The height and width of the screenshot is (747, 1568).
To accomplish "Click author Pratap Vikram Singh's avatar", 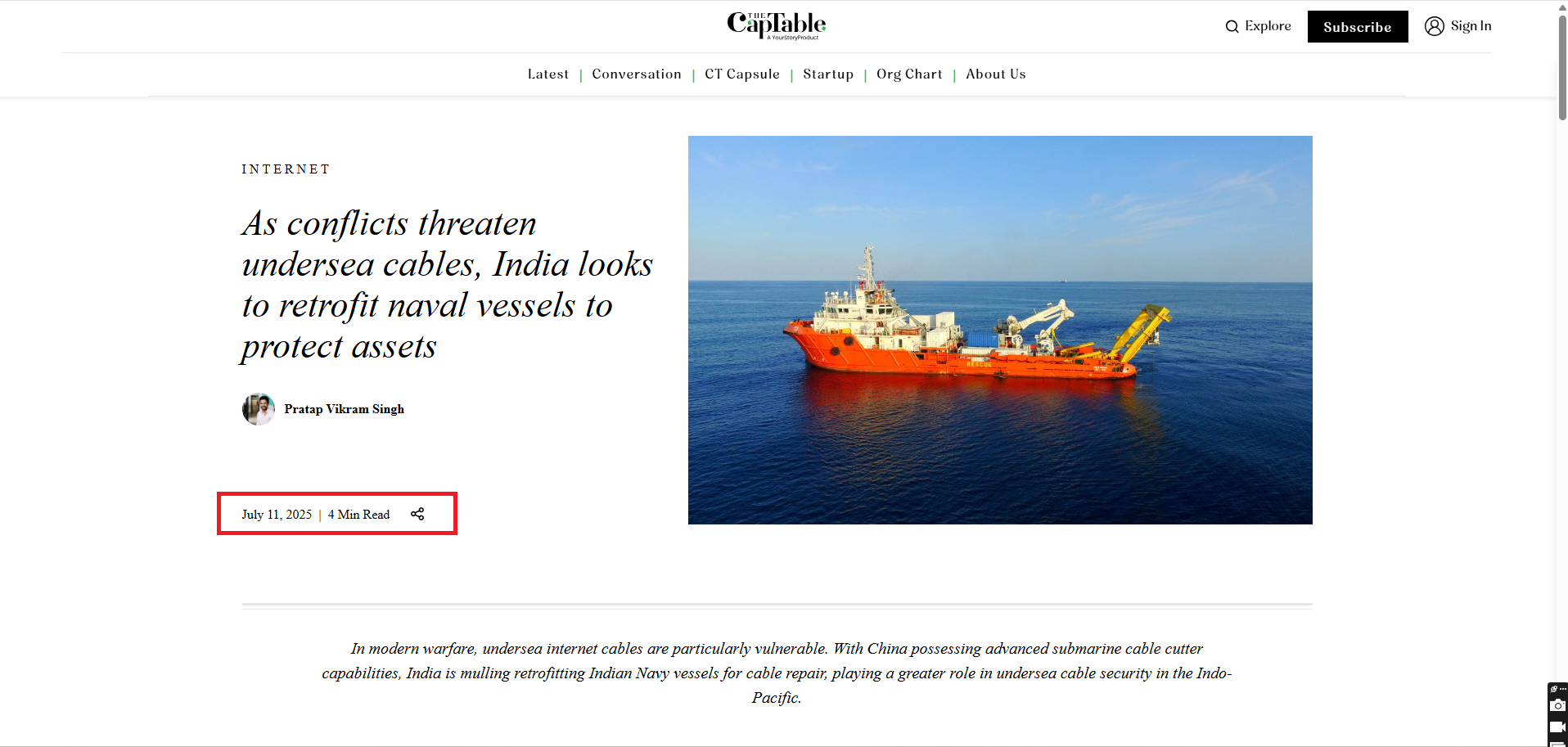I will [259, 409].
